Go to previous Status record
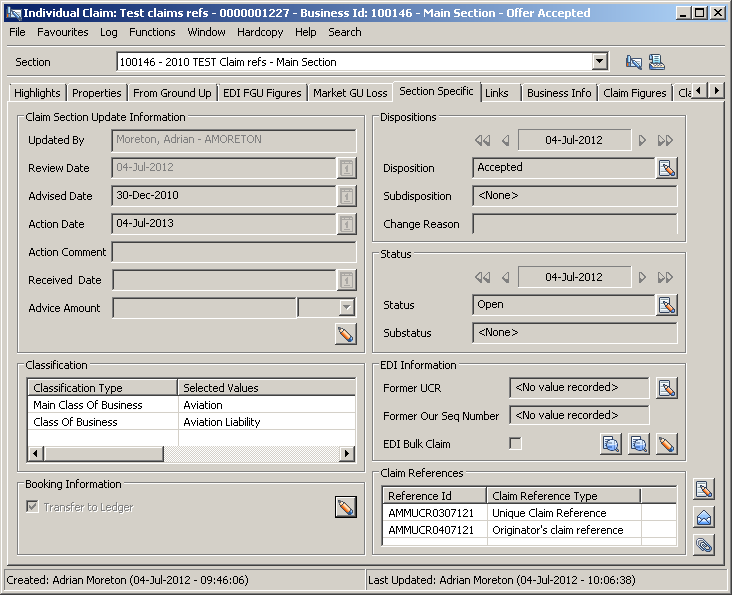The height and width of the screenshot is (595, 732). [x=506, y=277]
